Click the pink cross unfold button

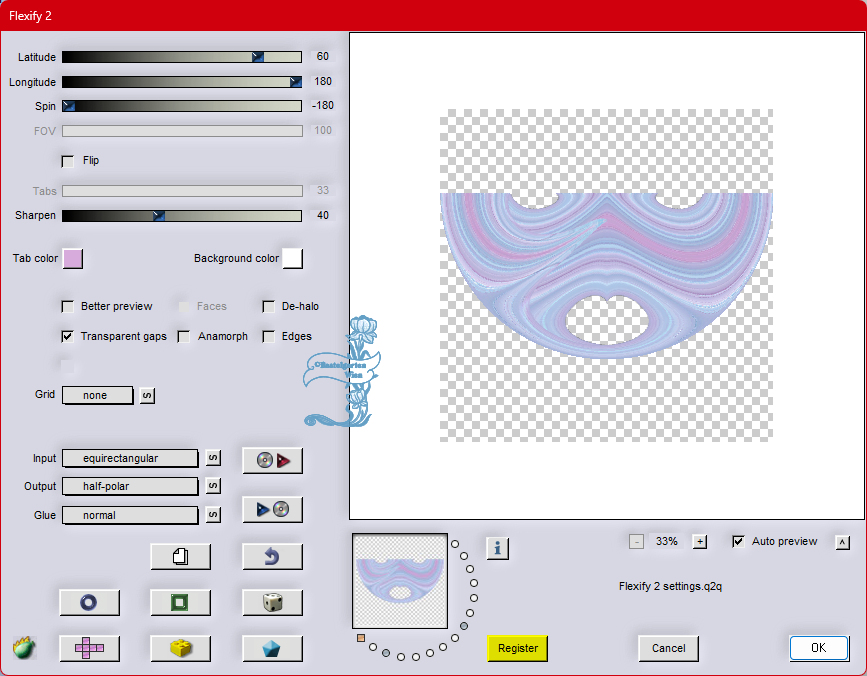pos(90,648)
